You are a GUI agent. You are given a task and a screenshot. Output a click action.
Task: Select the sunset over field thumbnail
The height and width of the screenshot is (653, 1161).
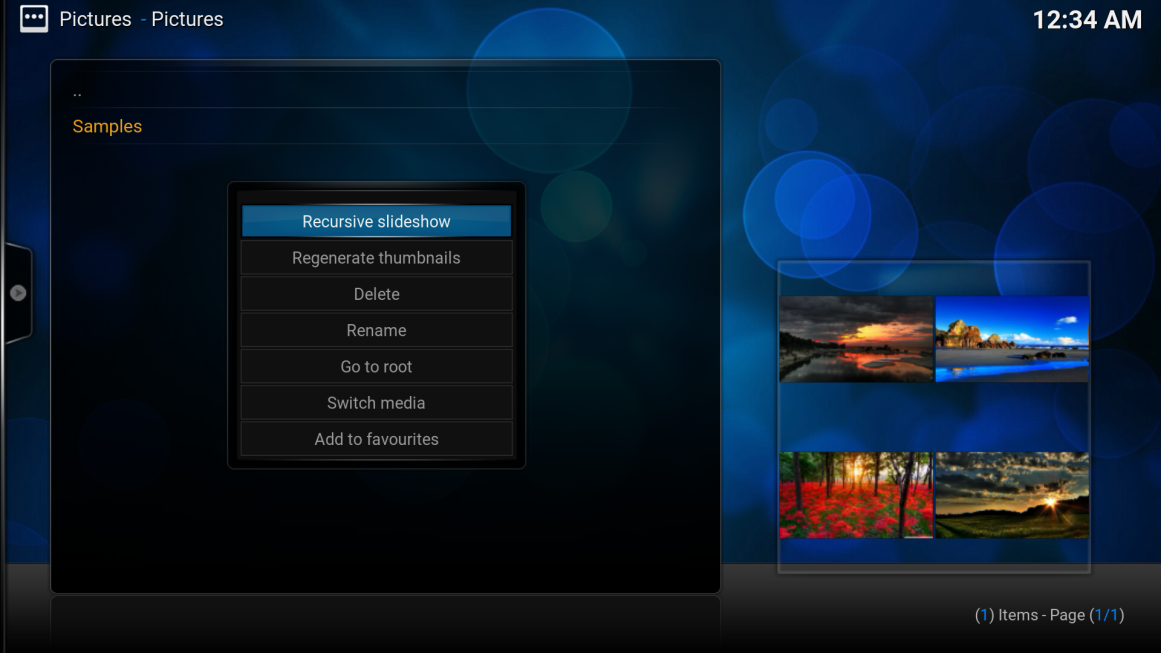[1012, 495]
